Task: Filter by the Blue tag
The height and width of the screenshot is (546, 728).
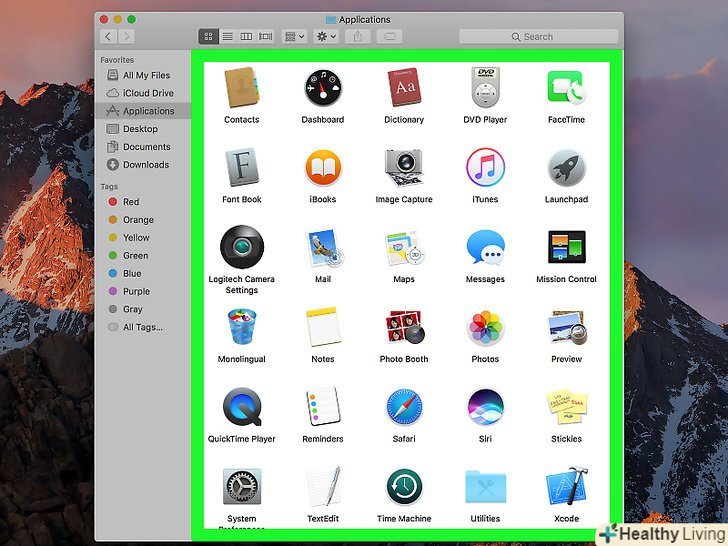Action: [x=143, y=273]
